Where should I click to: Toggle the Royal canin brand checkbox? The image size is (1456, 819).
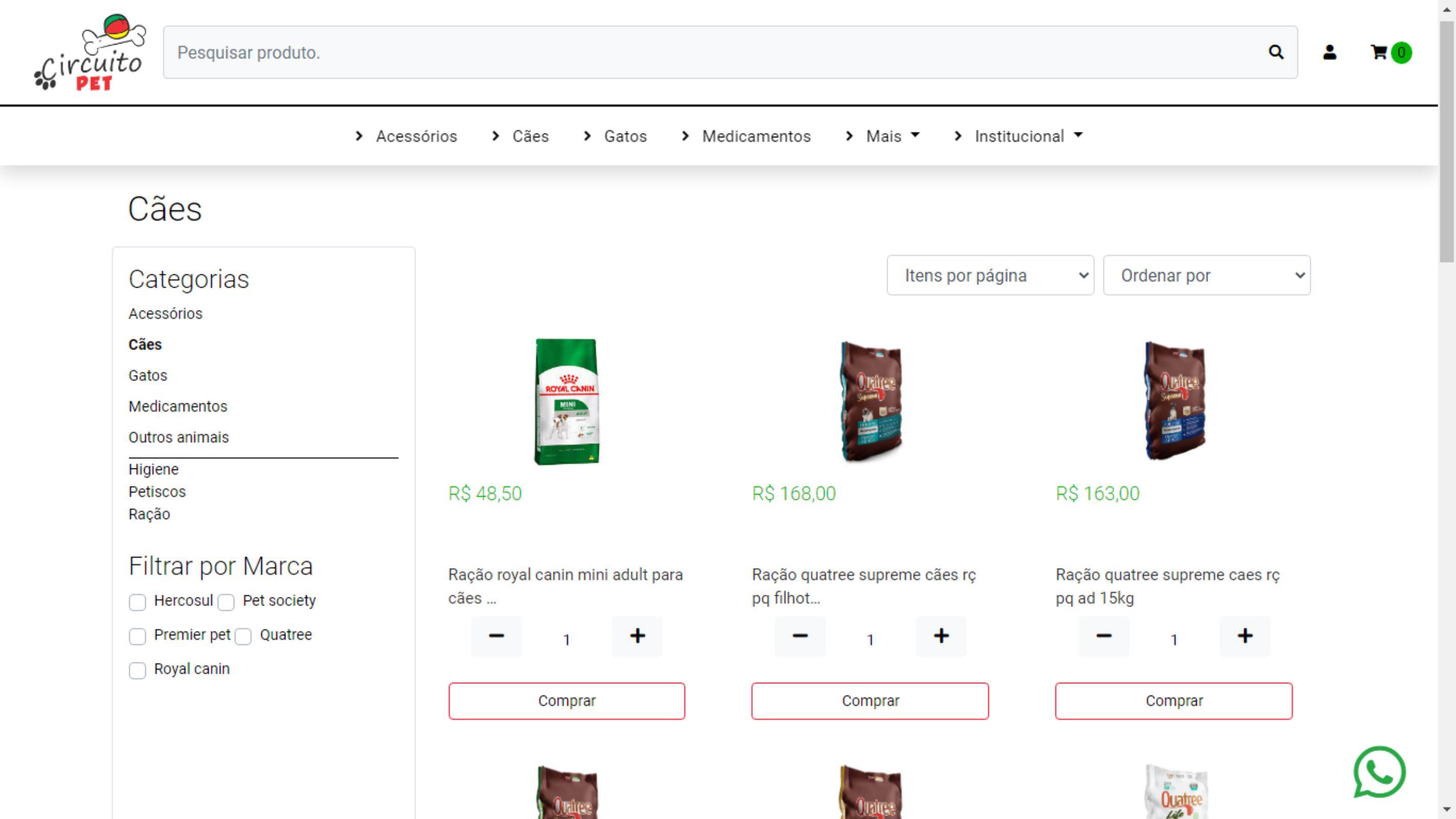click(x=137, y=670)
